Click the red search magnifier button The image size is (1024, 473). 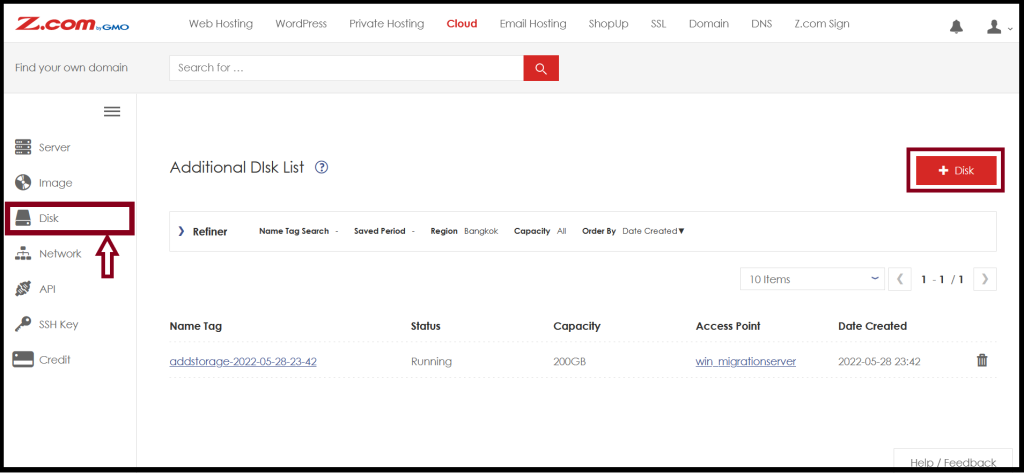(541, 68)
